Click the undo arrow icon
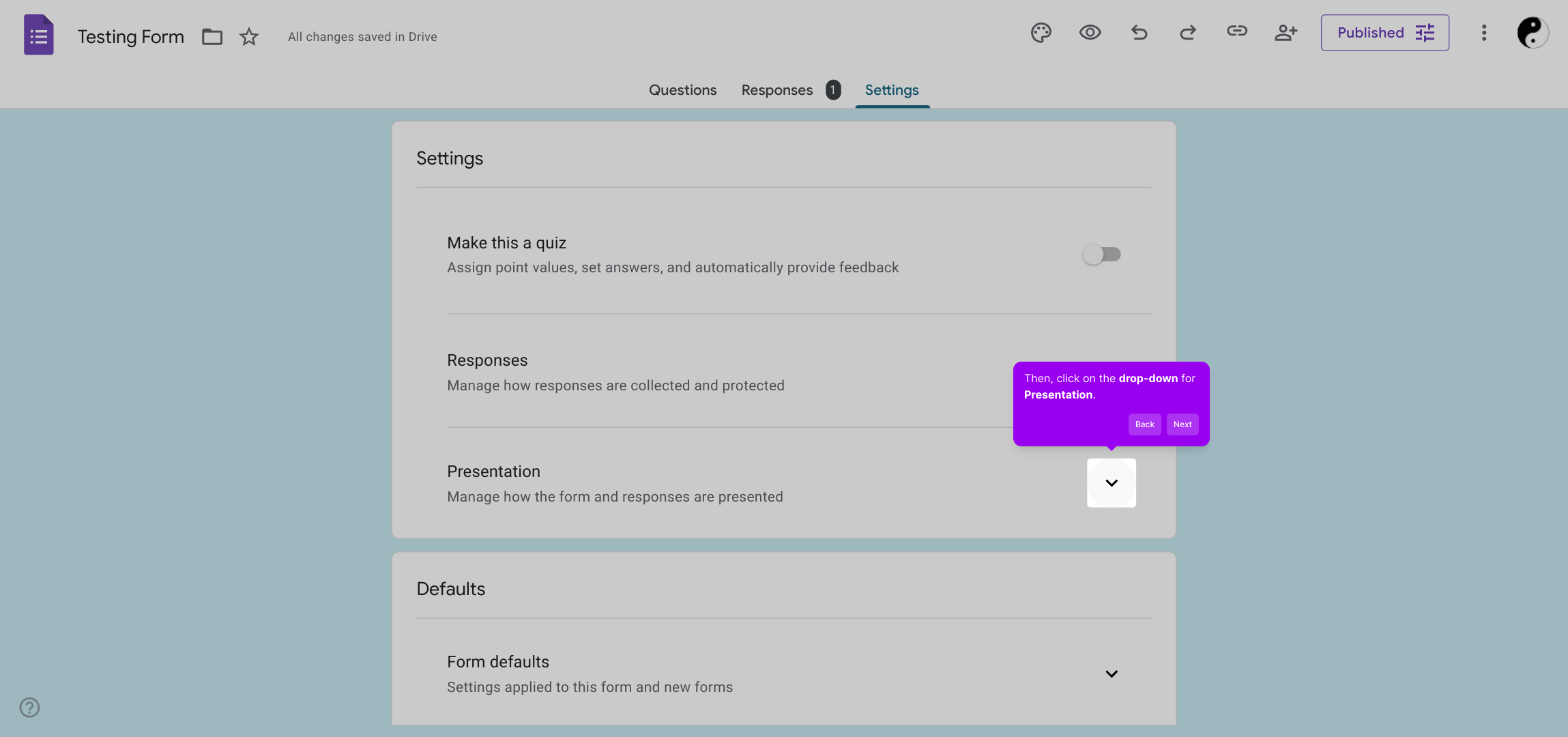This screenshot has width=1568, height=737. pyautogui.click(x=1139, y=33)
